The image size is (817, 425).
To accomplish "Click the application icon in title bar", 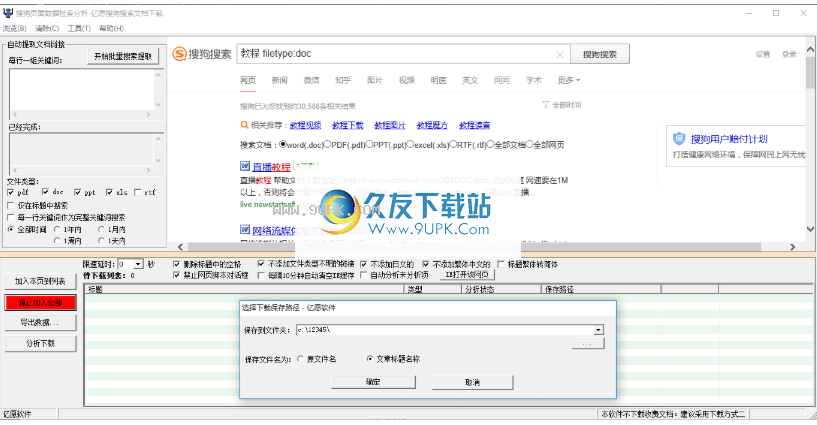I will coord(8,12).
